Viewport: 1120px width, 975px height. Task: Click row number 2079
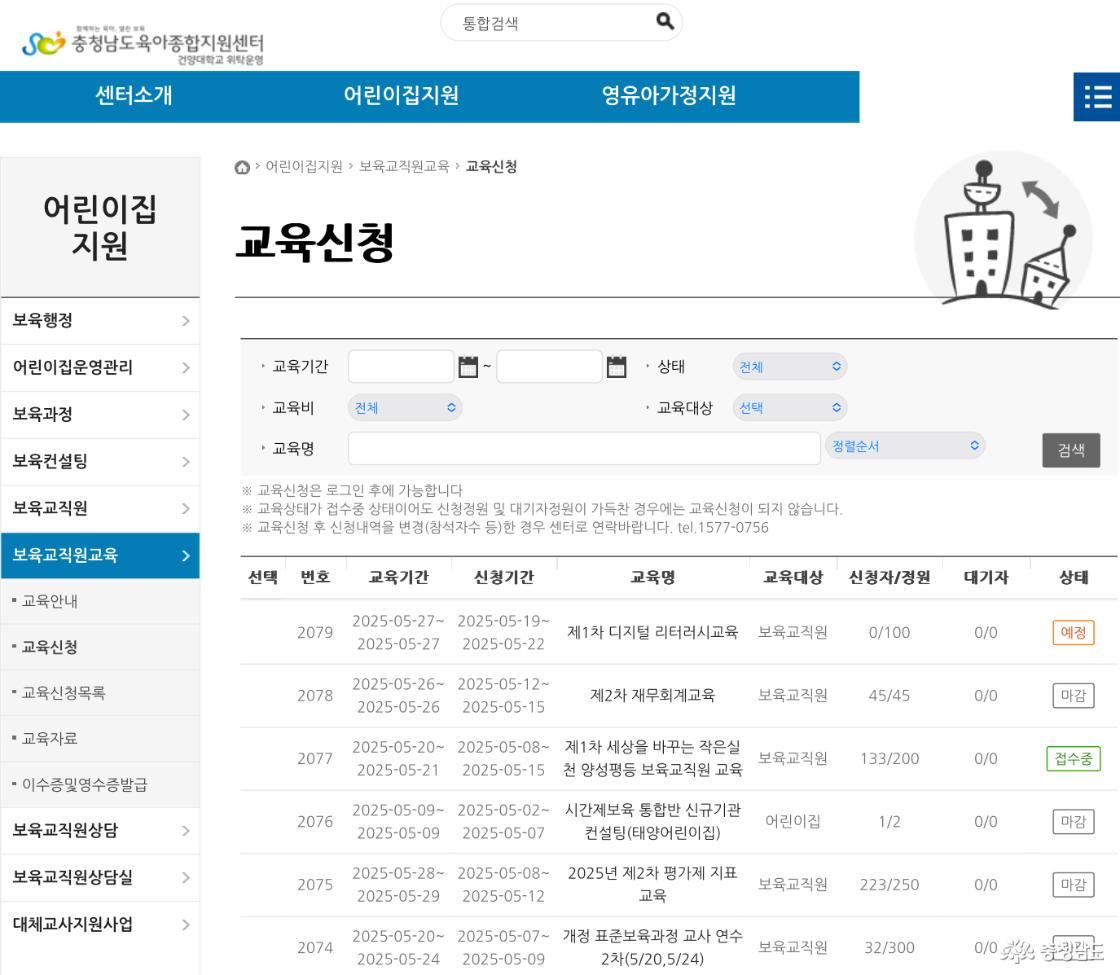pyautogui.click(x=315, y=632)
